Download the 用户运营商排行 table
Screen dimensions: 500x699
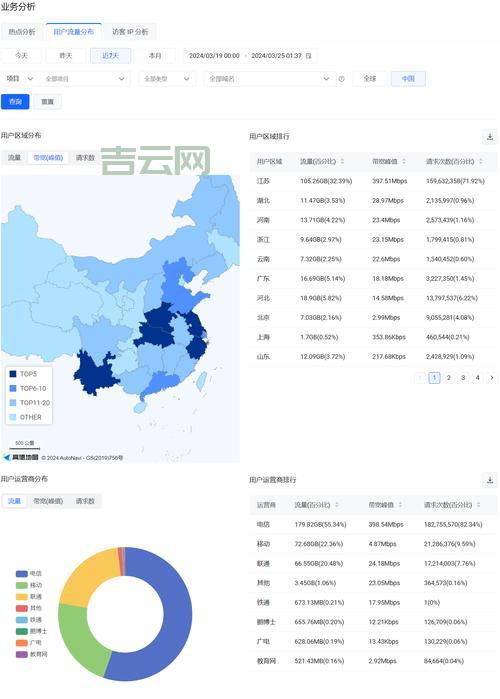pyautogui.click(x=490, y=480)
